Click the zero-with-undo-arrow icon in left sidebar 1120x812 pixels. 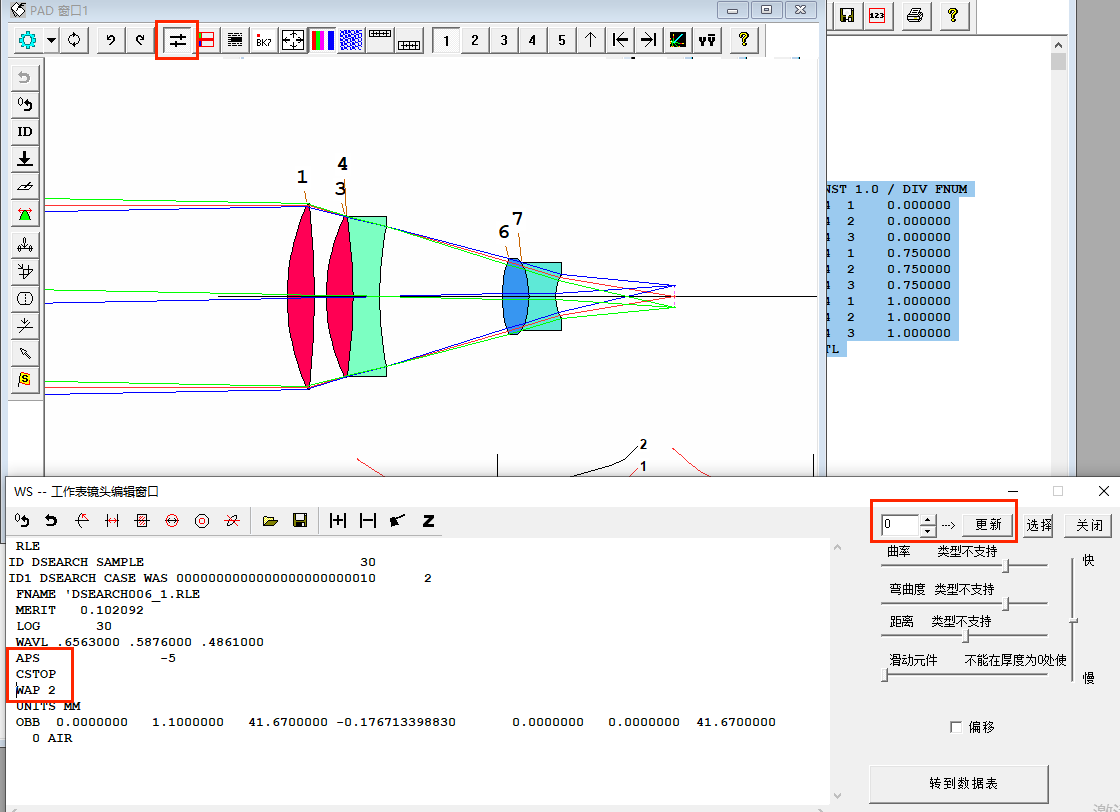pyautogui.click(x=25, y=104)
